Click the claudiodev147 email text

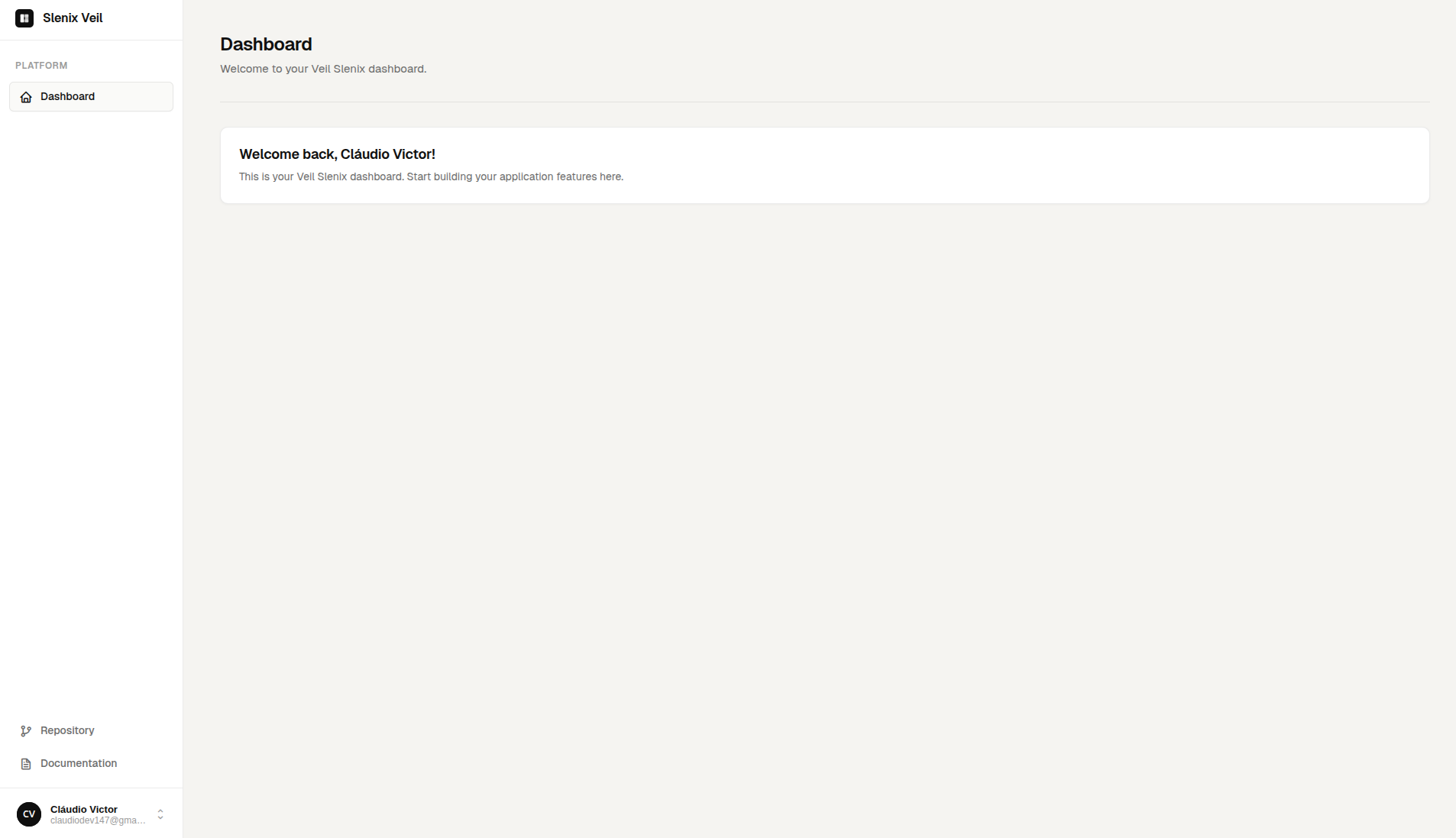[x=98, y=820]
